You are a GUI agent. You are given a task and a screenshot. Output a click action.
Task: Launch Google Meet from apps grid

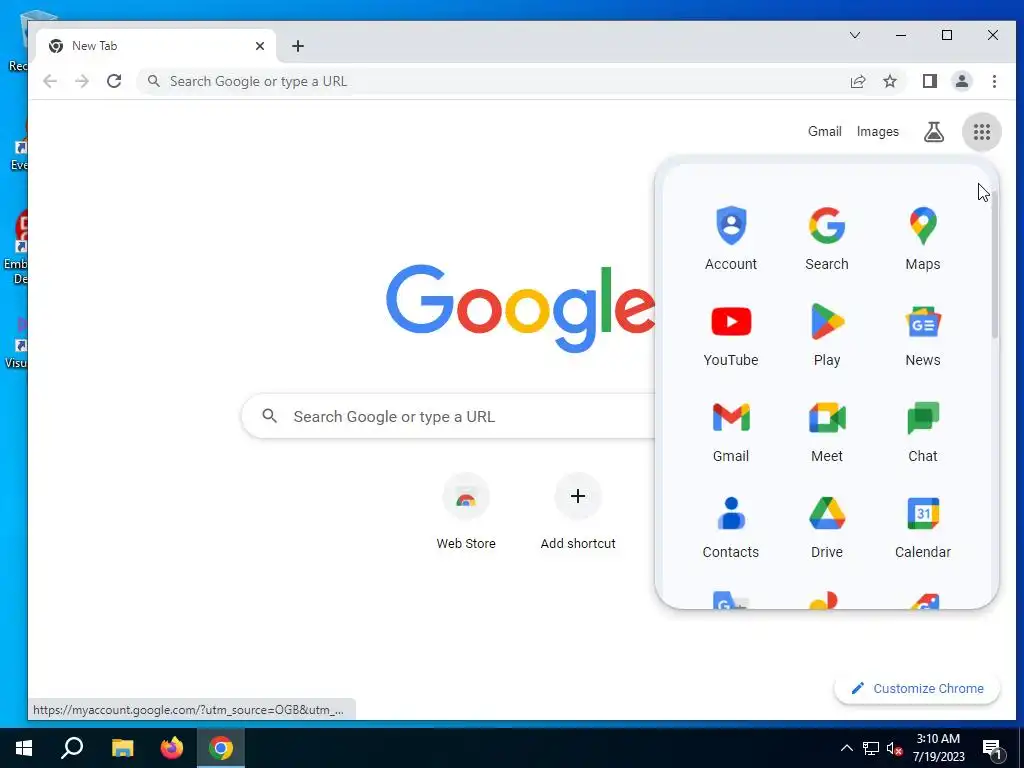(827, 430)
